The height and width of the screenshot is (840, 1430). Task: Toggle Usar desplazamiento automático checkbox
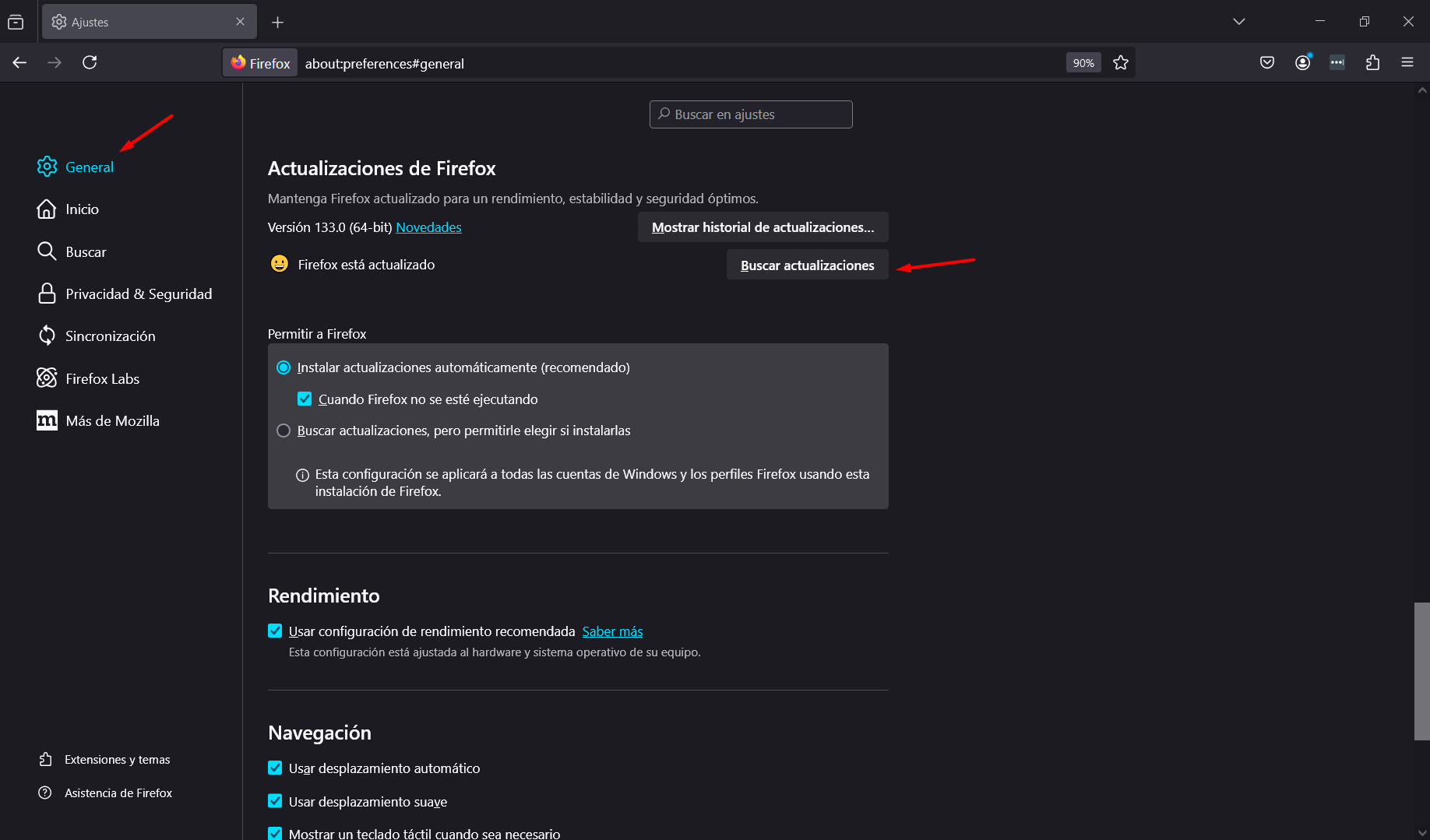click(x=275, y=768)
